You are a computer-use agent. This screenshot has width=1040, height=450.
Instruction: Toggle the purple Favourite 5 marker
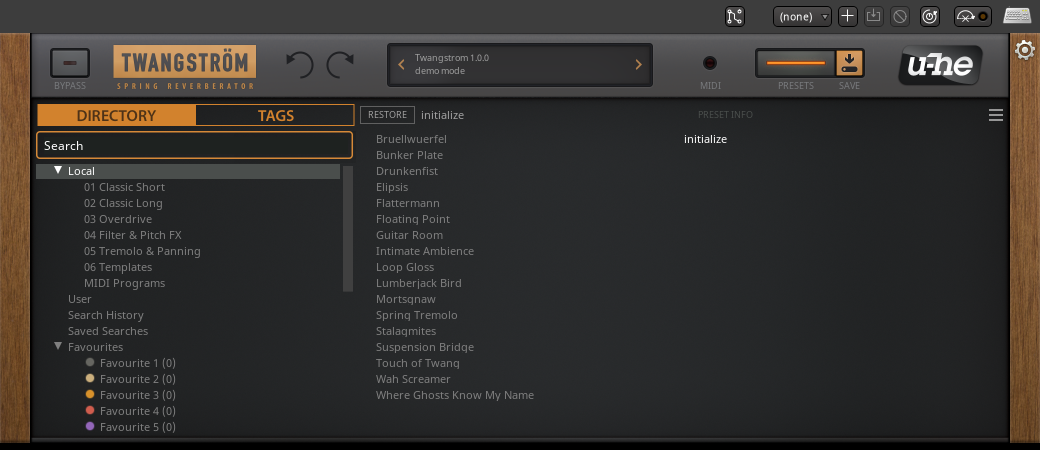(x=90, y=427)
